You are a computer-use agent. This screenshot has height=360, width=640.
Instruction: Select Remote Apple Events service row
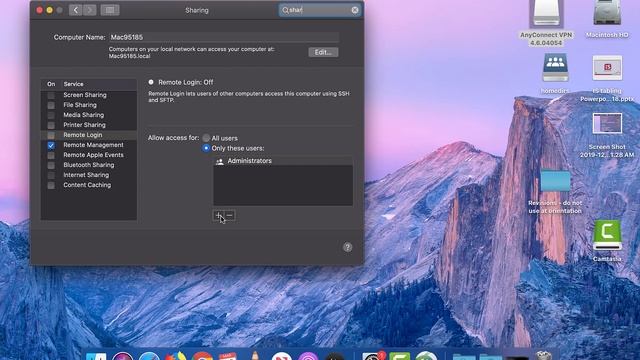tap(89, 155)
